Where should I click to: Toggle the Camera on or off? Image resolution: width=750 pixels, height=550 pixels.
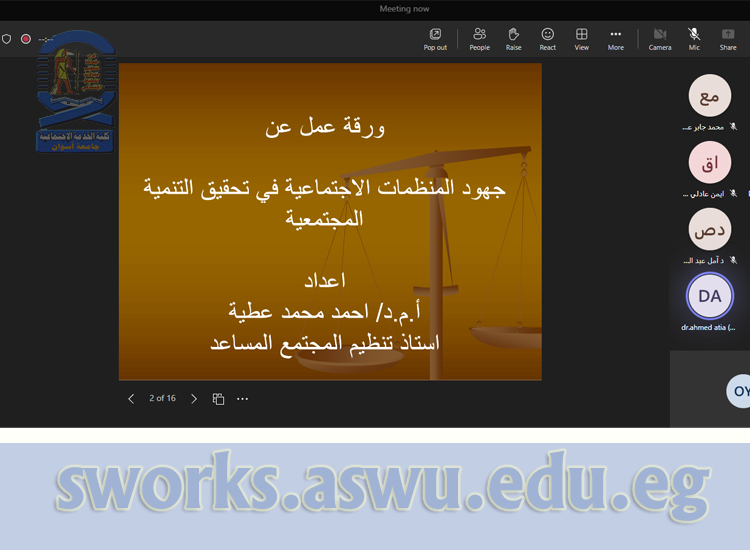tap(660, 38)
